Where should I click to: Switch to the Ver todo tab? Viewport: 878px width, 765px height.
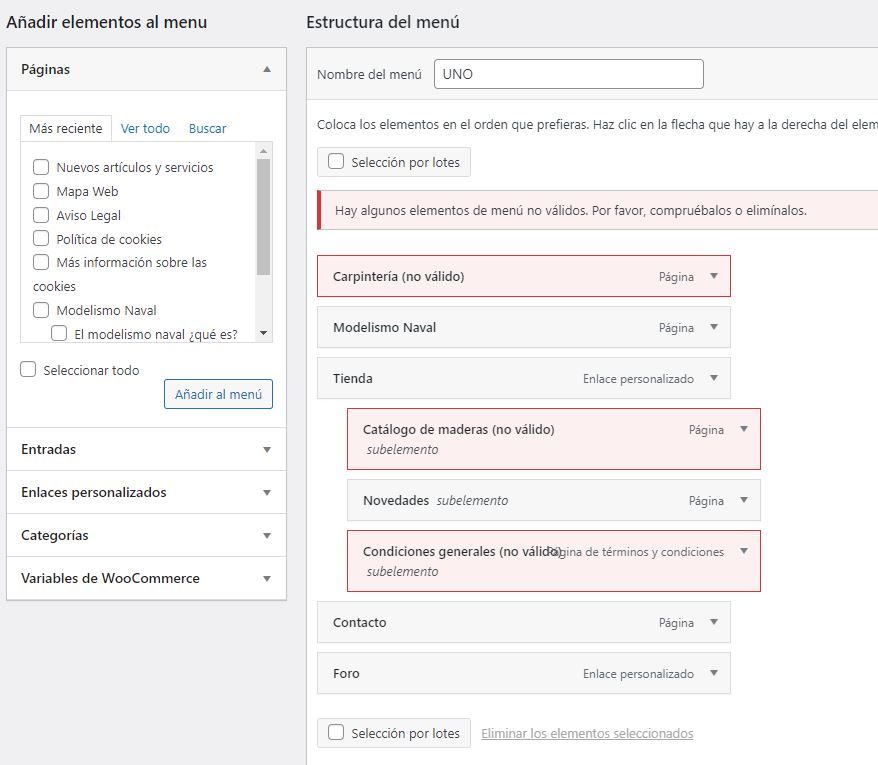click(x=145, y=128)
